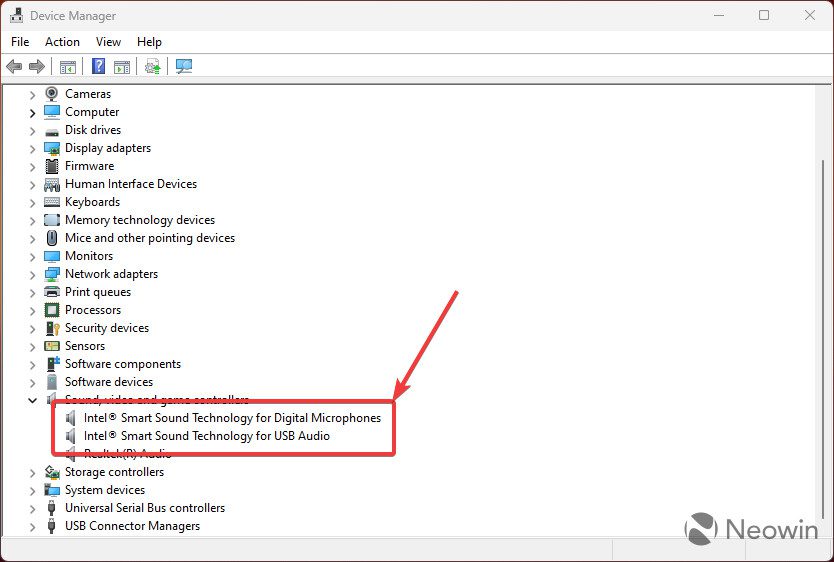Expand the Cameras category
834x562 pixels.
click(33, 95)
